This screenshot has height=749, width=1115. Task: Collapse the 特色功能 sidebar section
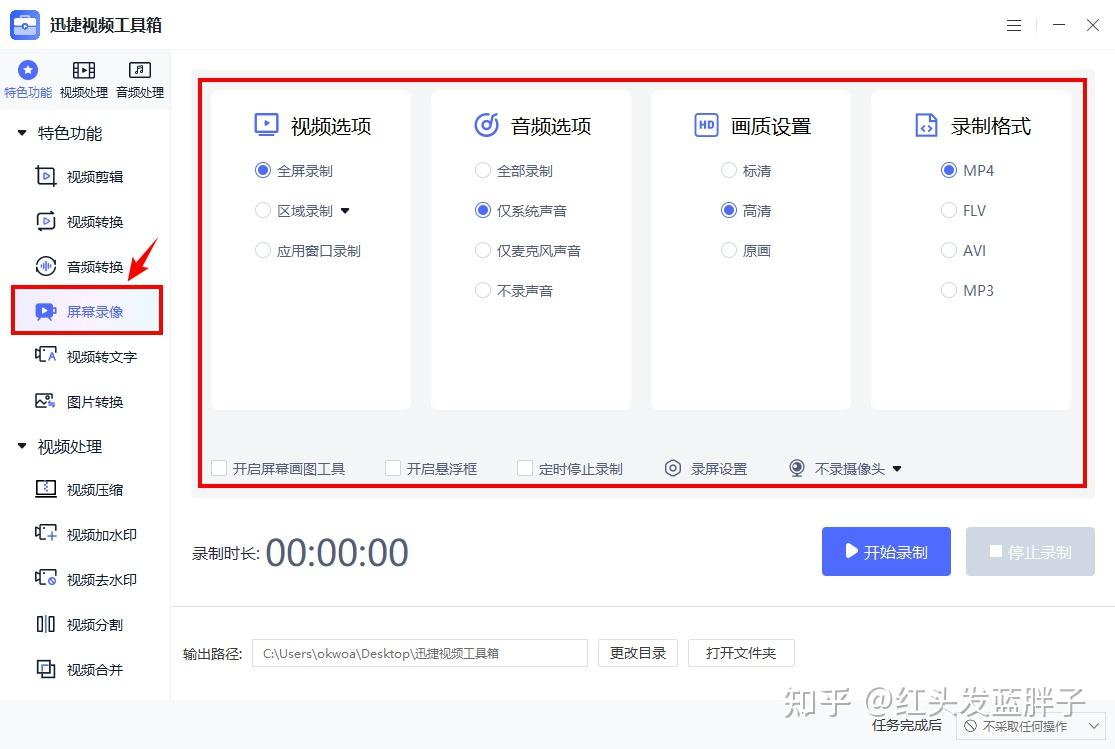pyautogui.click(x=22, y=133)
